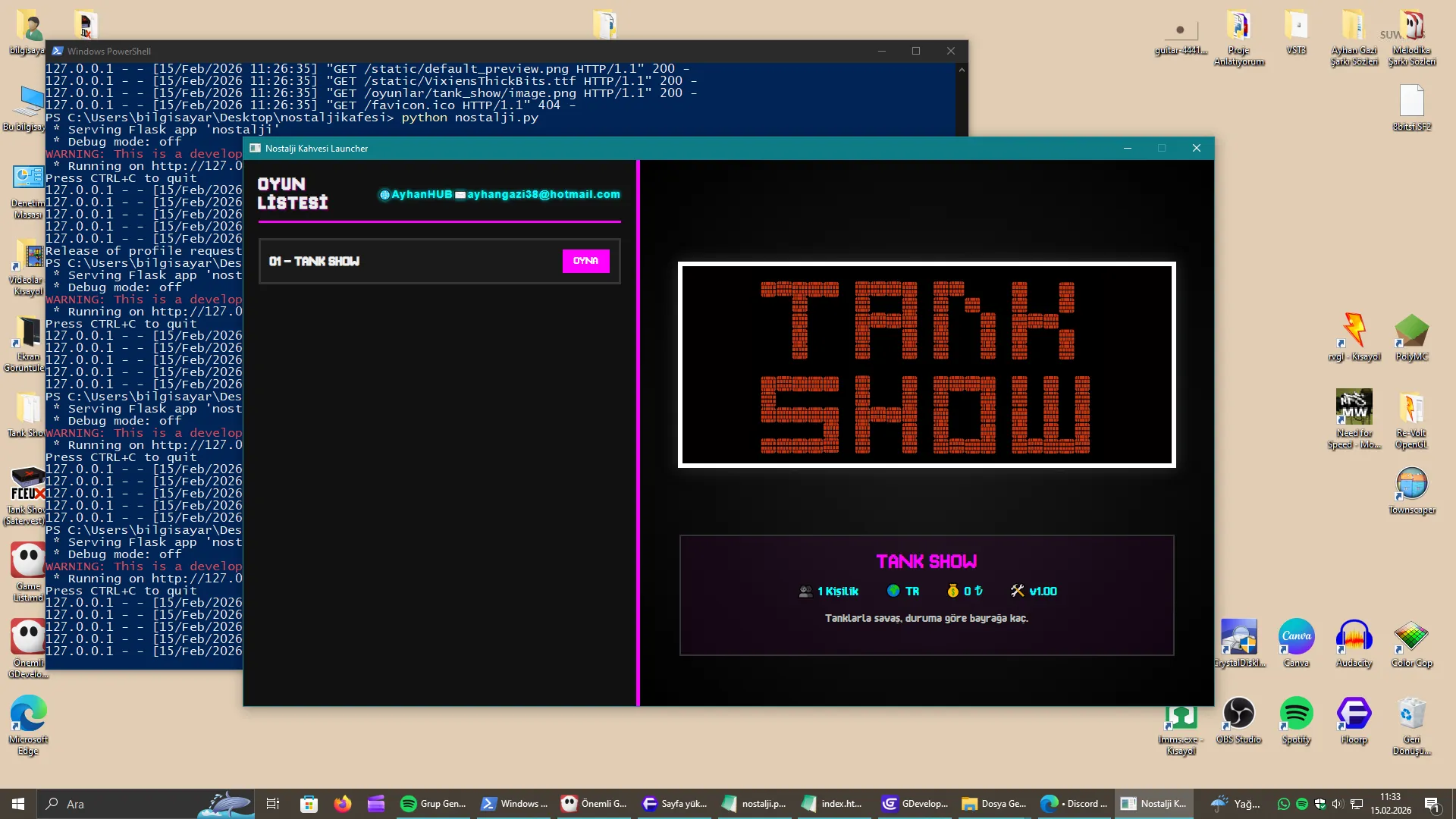Open the Canva desktop shortcut
Viewport: 1456px width, 819px height.
pyautogui.click(x=1296, y=637)
